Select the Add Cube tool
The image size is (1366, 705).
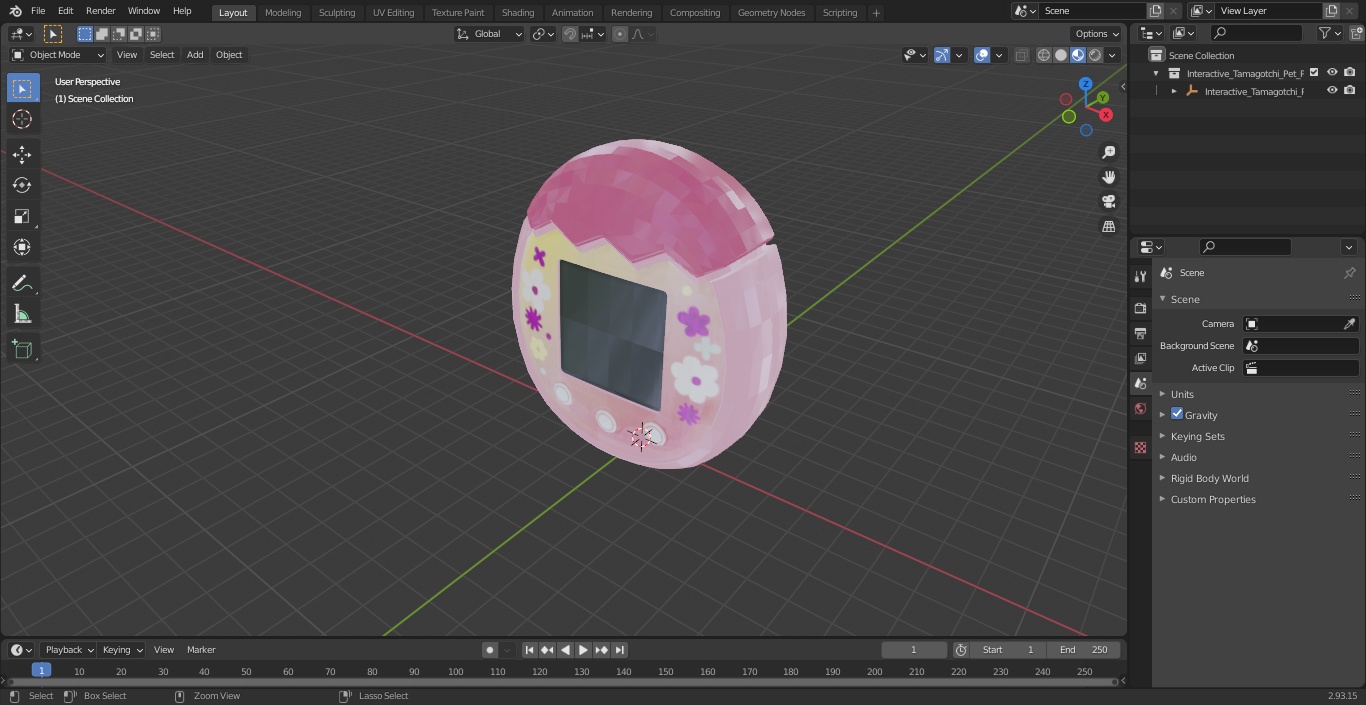(22, 350)
